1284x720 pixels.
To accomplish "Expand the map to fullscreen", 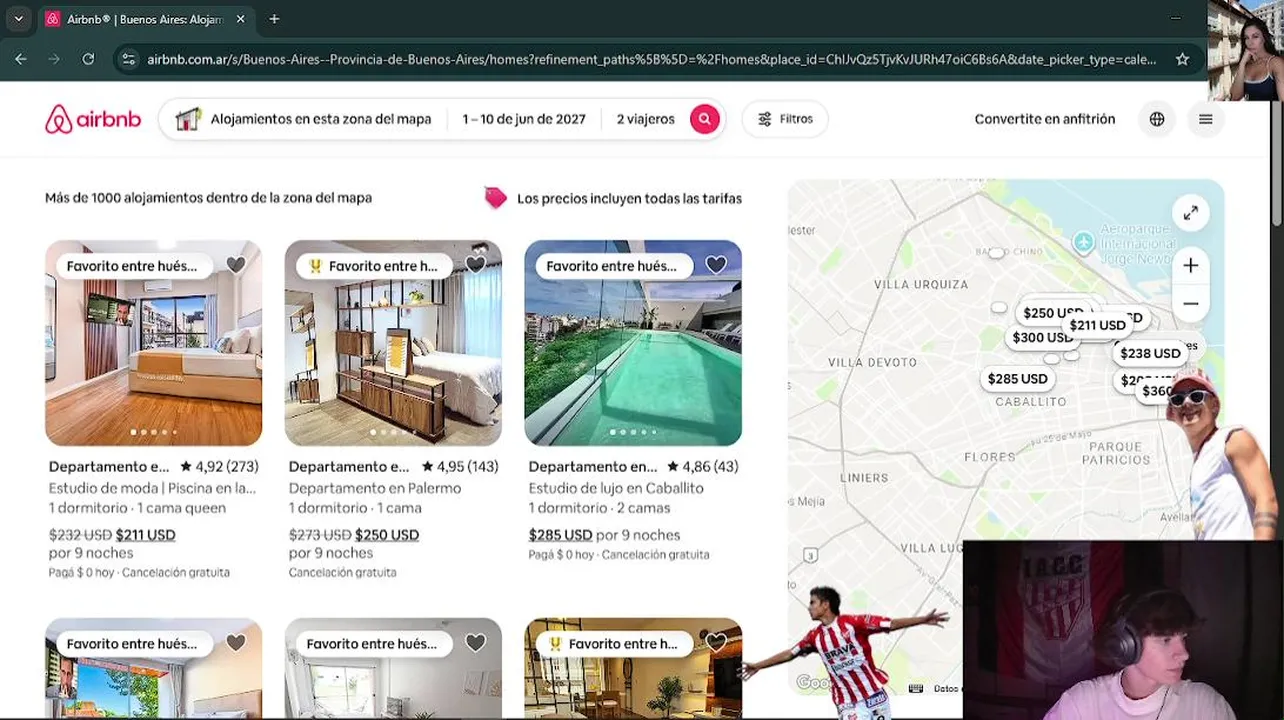I will pyautogui.click(x=1191, y=213).
